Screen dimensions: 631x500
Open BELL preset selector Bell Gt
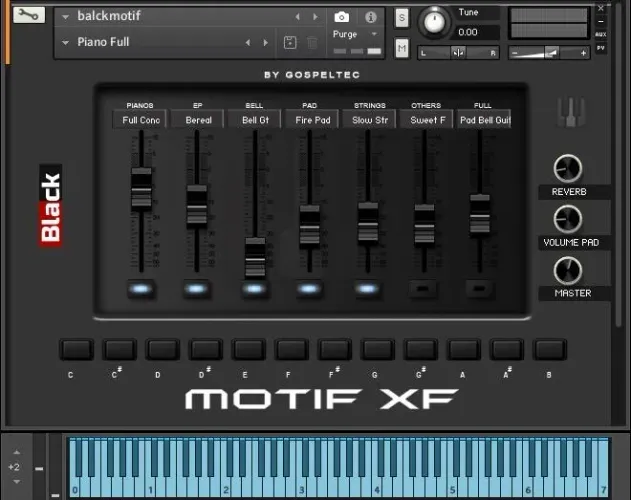coord(254,120)
